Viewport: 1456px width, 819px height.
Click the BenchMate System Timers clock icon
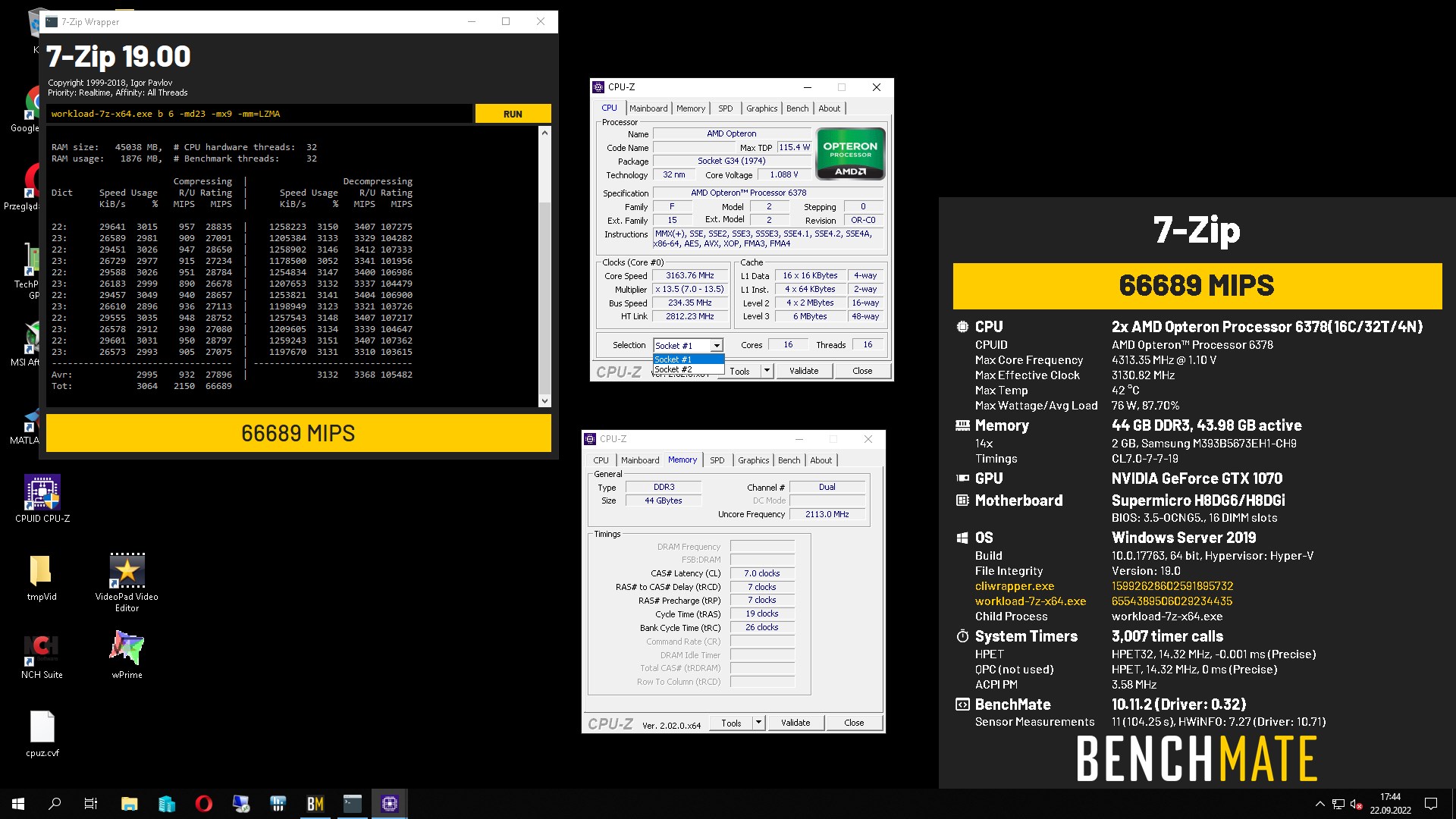tap(962, 636)
